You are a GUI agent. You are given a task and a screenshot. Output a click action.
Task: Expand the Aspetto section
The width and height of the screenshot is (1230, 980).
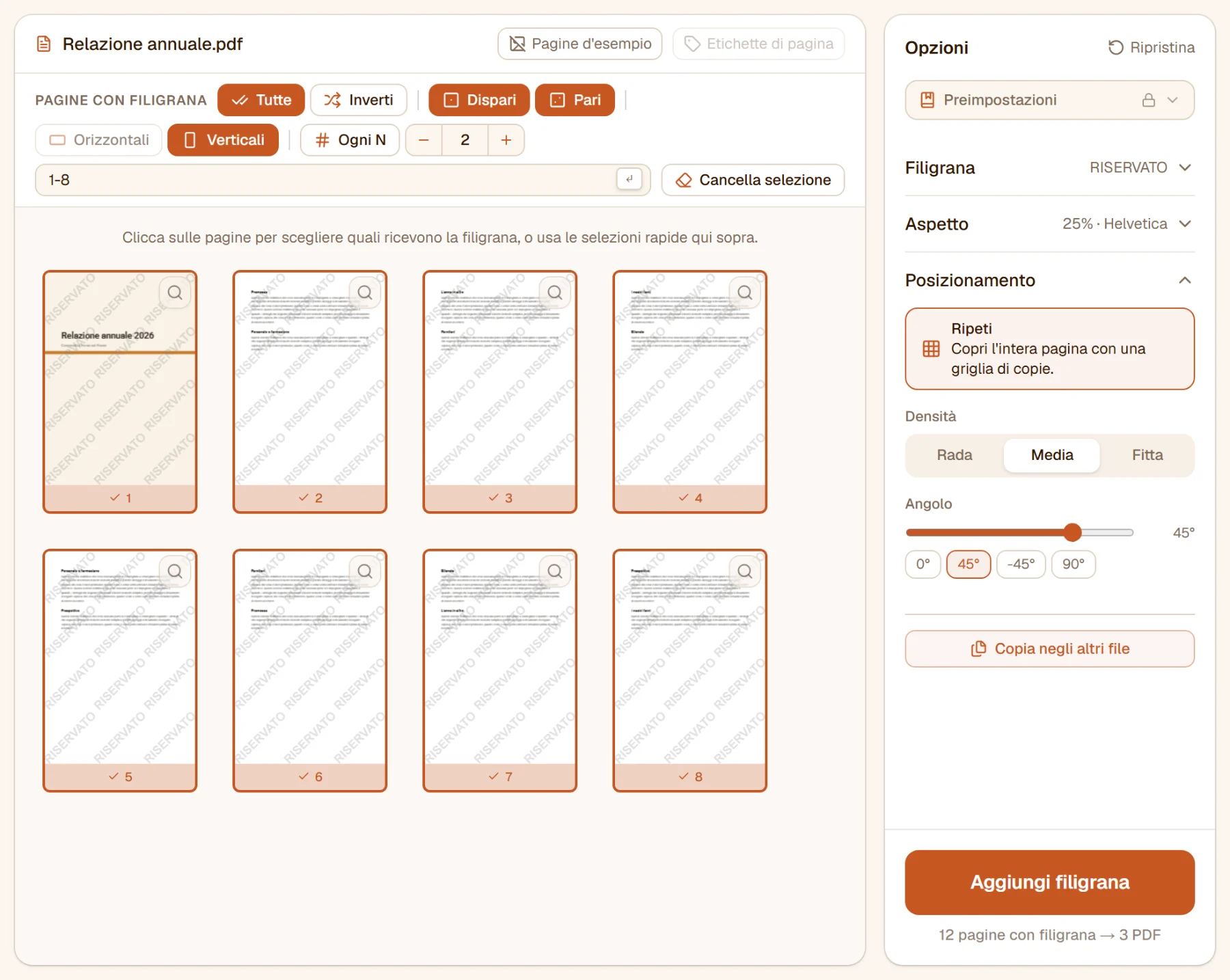coord(1050,223)
